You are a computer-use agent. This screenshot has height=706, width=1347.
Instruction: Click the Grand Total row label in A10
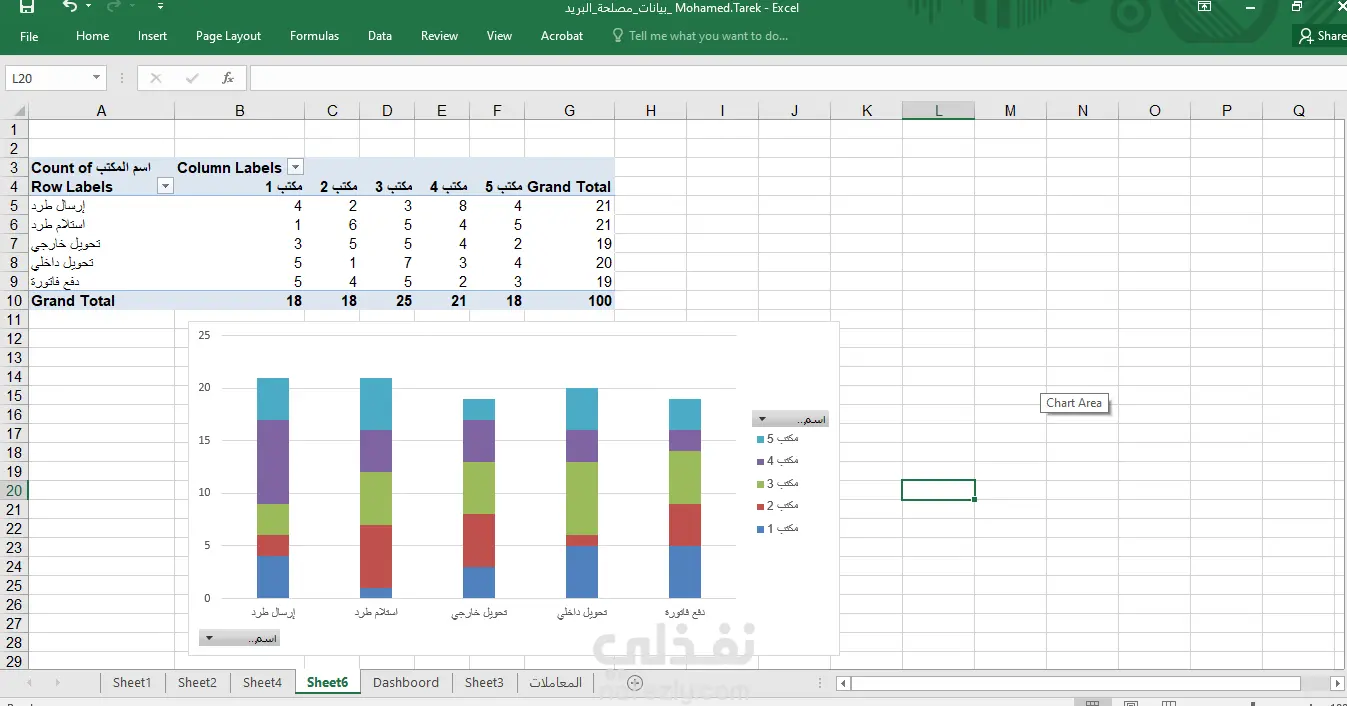101,300
